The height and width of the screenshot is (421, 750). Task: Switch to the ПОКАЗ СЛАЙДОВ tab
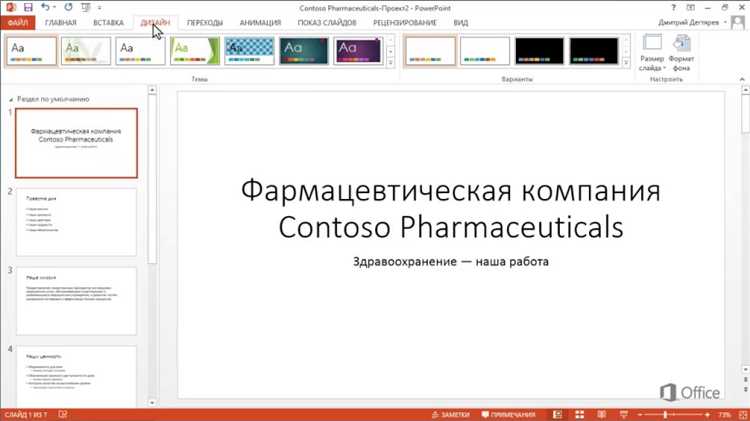coord(327,22)
